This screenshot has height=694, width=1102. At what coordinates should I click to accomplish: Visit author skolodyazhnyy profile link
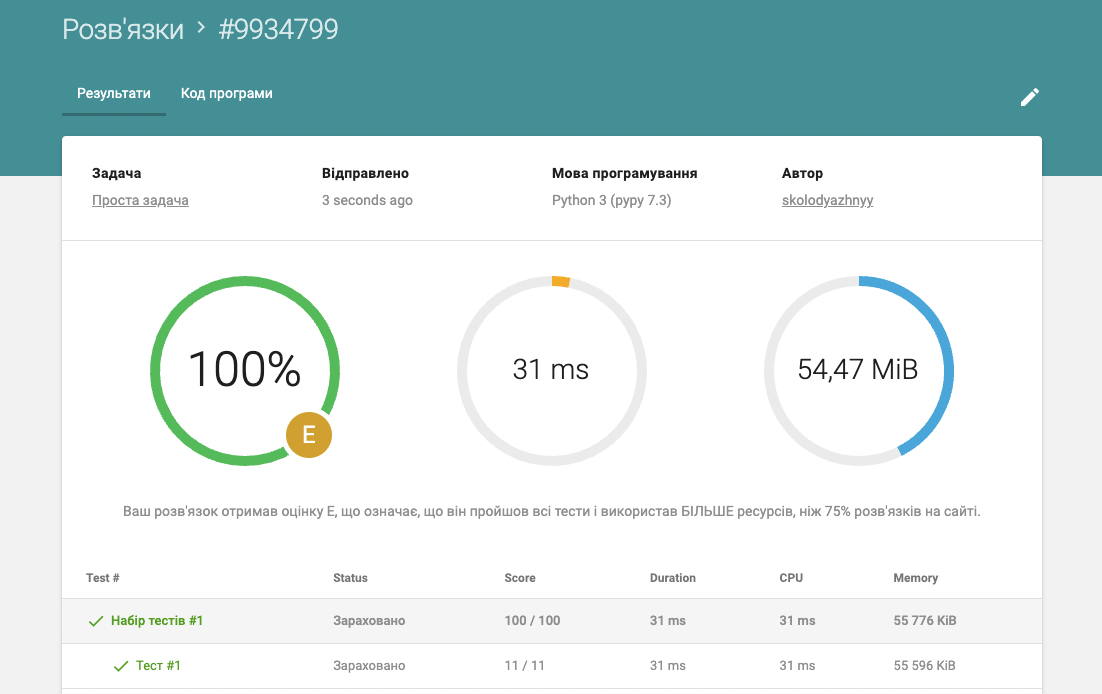[x=827, y=200]
